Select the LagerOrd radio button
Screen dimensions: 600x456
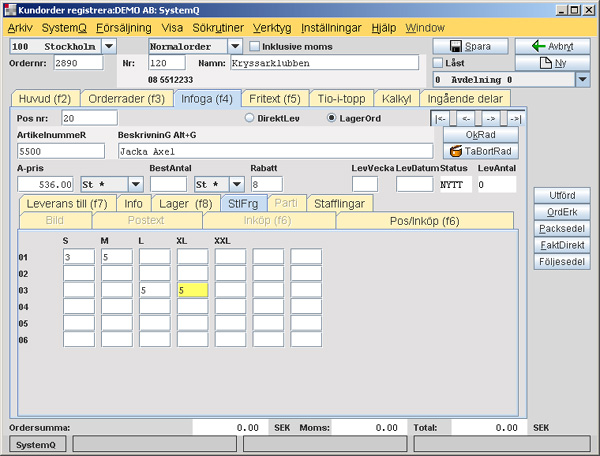[x=331, y=118]
